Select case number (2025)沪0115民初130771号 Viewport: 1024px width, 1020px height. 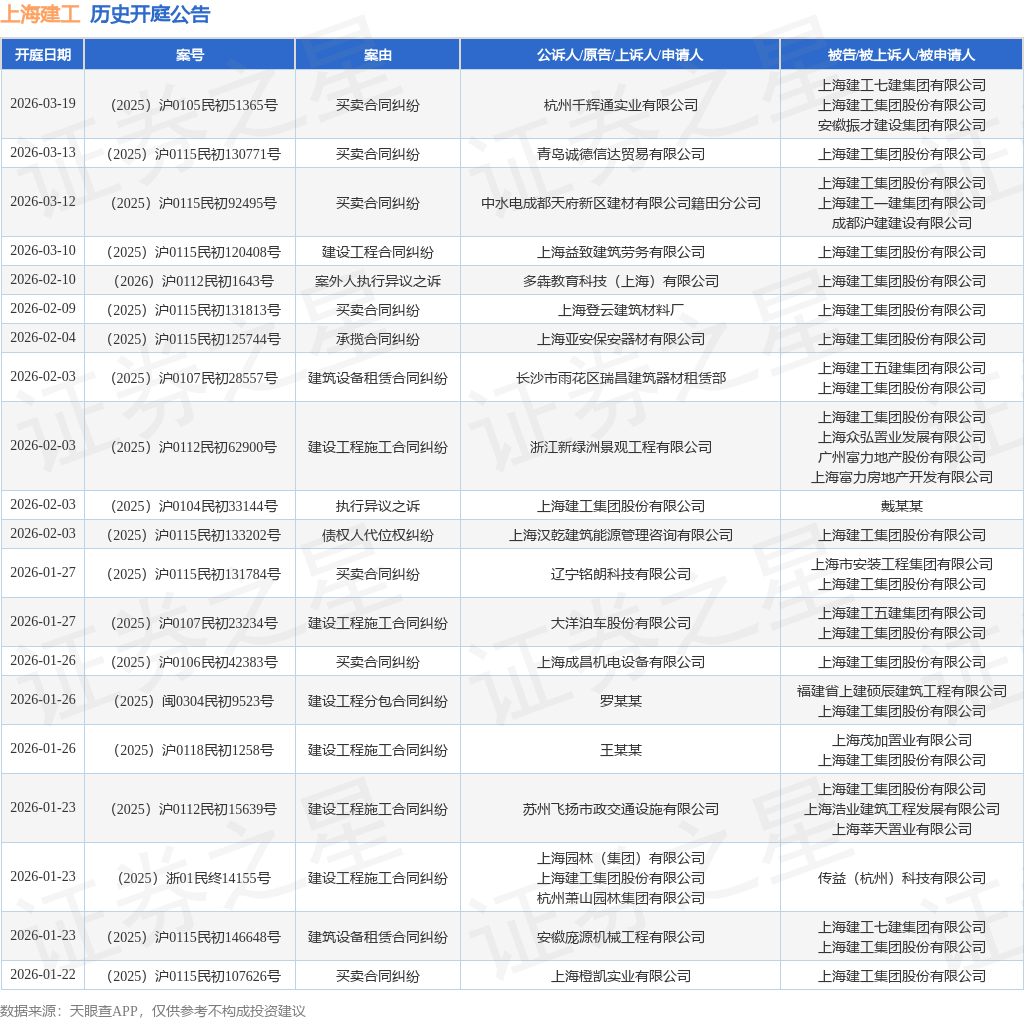point(194,153)
